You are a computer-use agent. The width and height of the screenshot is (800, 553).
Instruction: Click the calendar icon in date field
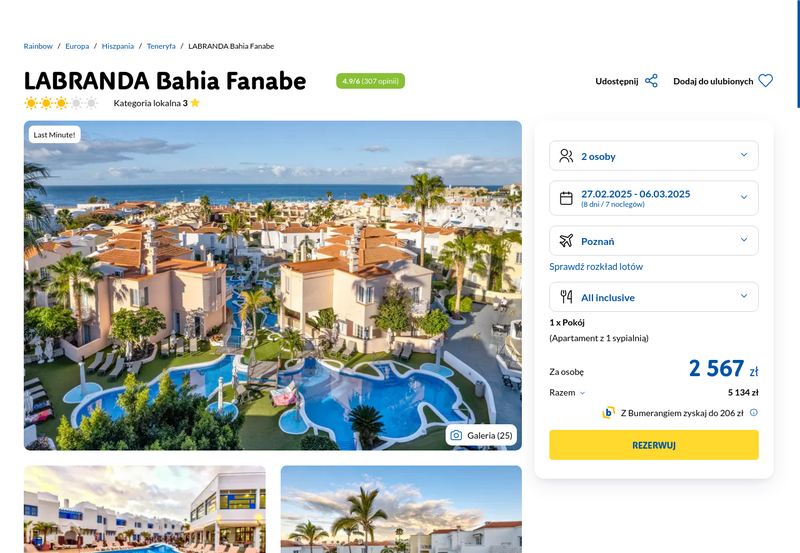[x=566, y=198]
